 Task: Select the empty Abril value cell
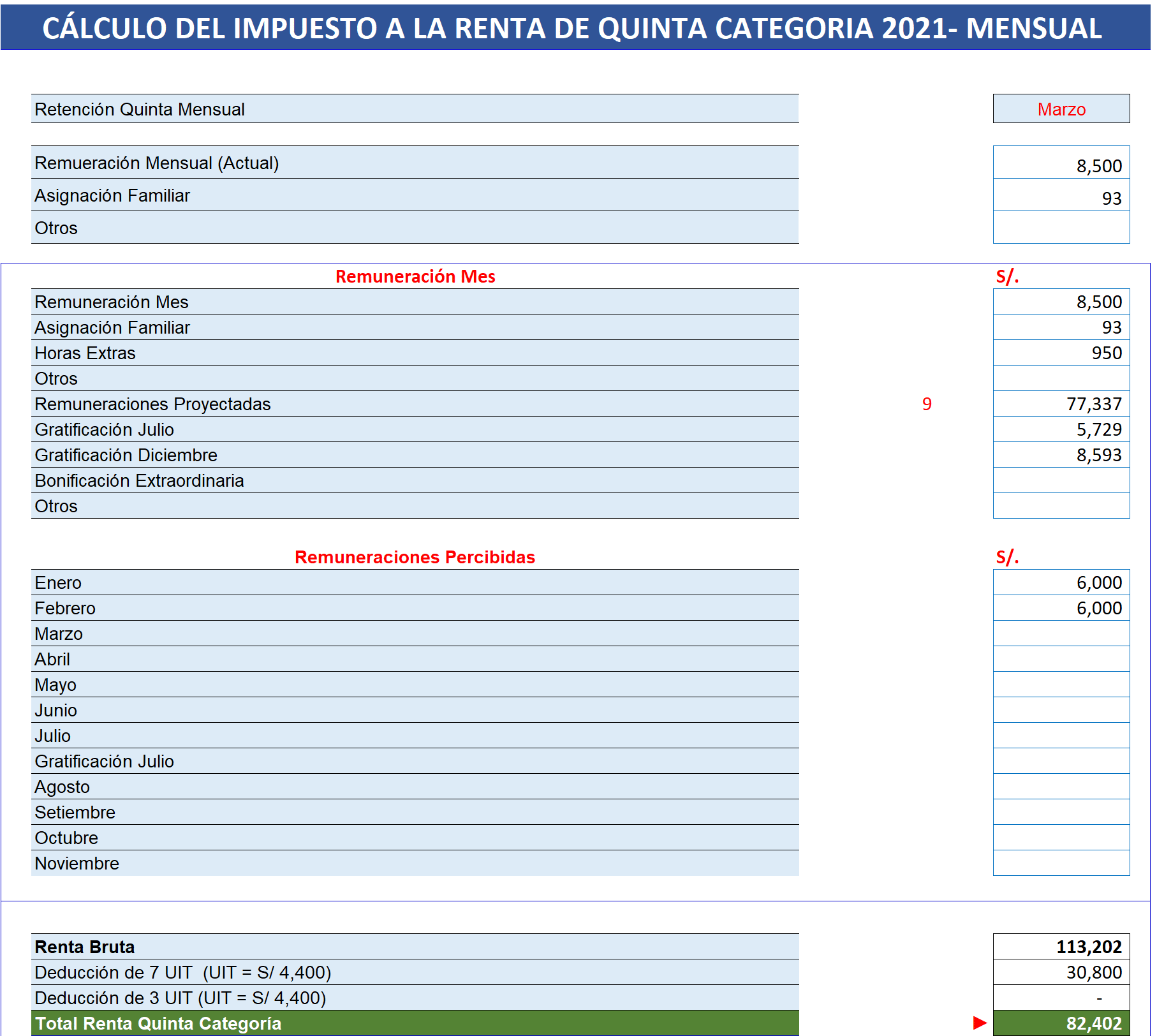(x=1061, y=659)
